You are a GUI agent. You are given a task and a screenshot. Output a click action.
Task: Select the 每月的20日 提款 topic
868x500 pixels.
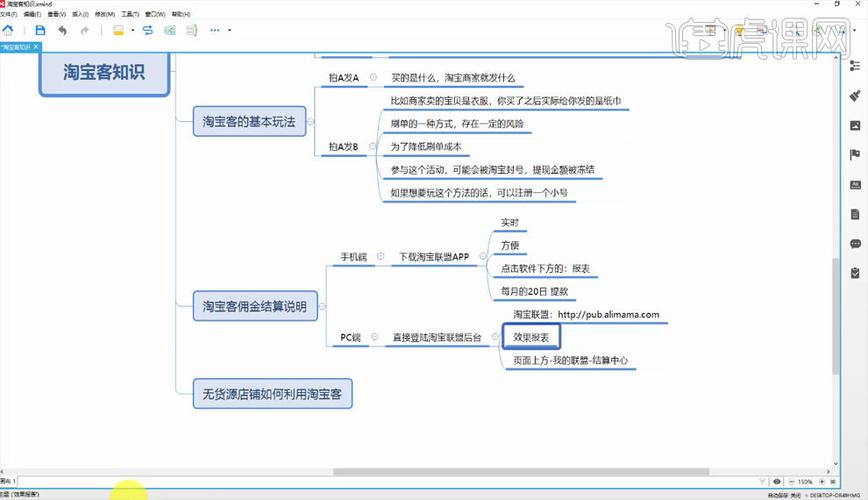click(534, 291)
